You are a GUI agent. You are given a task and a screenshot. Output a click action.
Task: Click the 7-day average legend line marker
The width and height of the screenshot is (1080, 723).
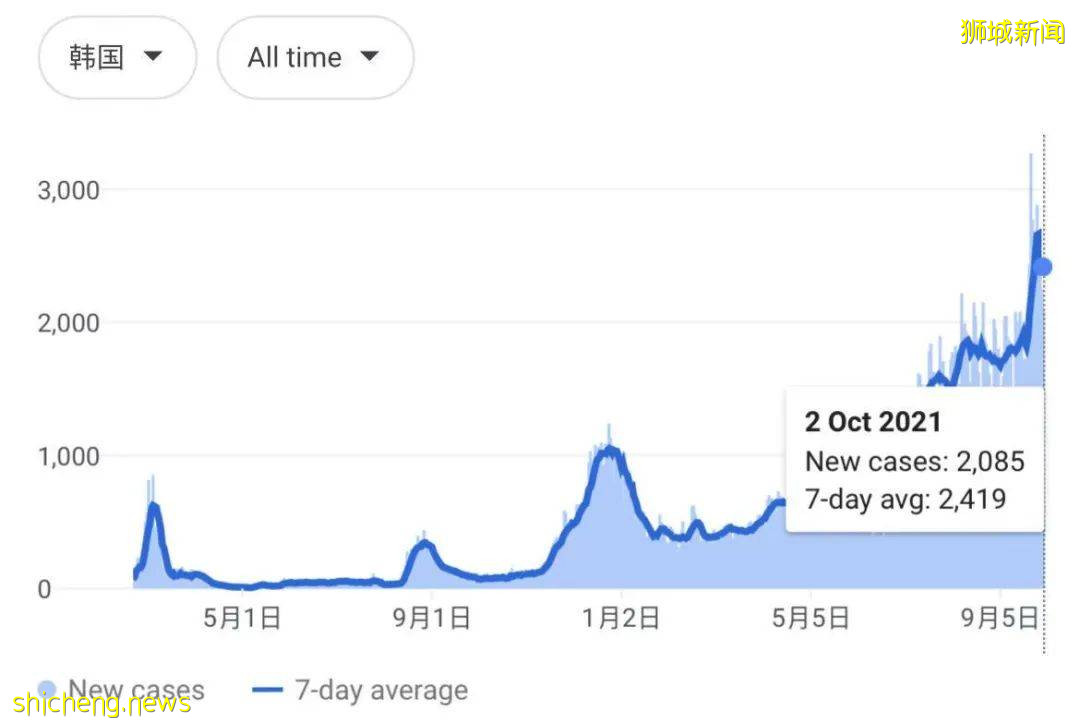click(x=268, y=690)
